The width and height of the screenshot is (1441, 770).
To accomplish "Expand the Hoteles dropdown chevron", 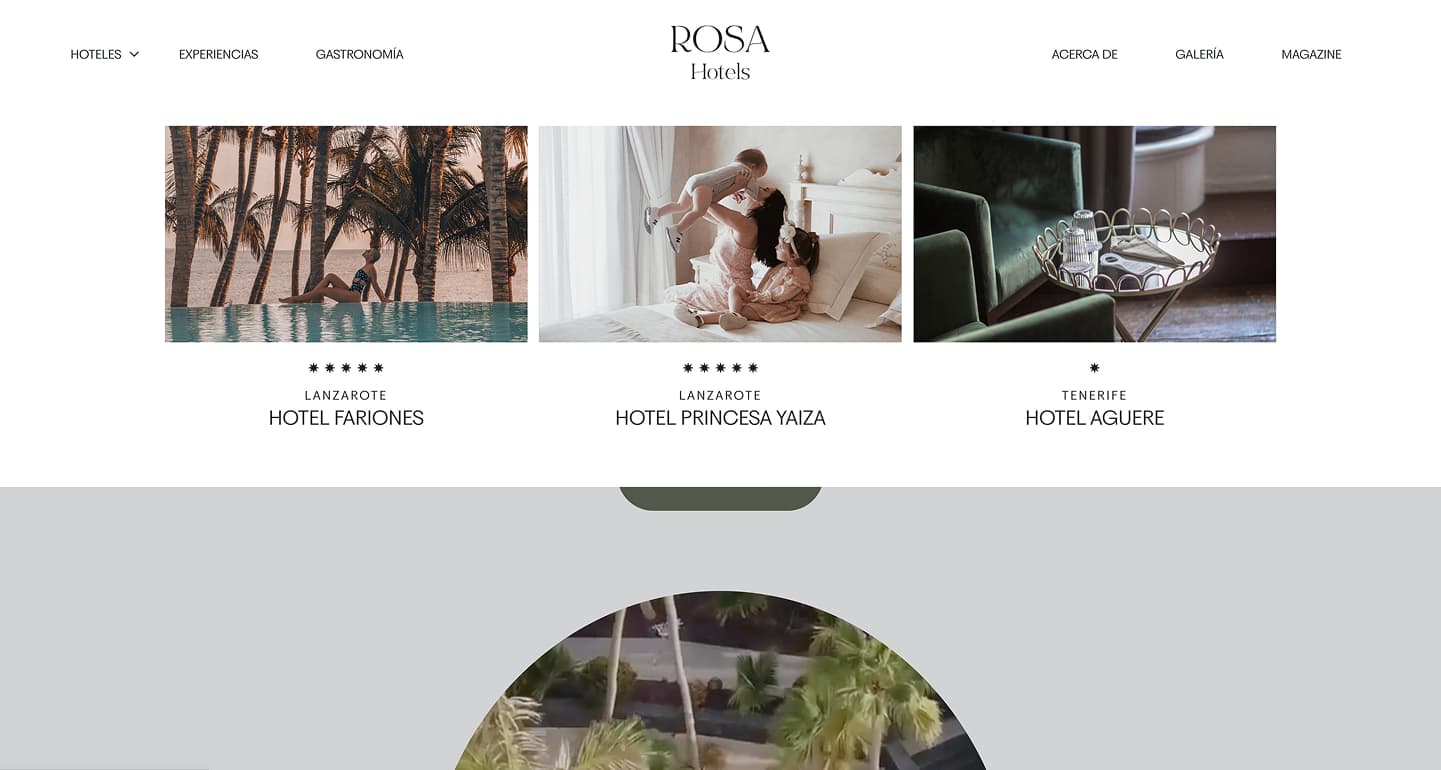I will coord(134,54).
